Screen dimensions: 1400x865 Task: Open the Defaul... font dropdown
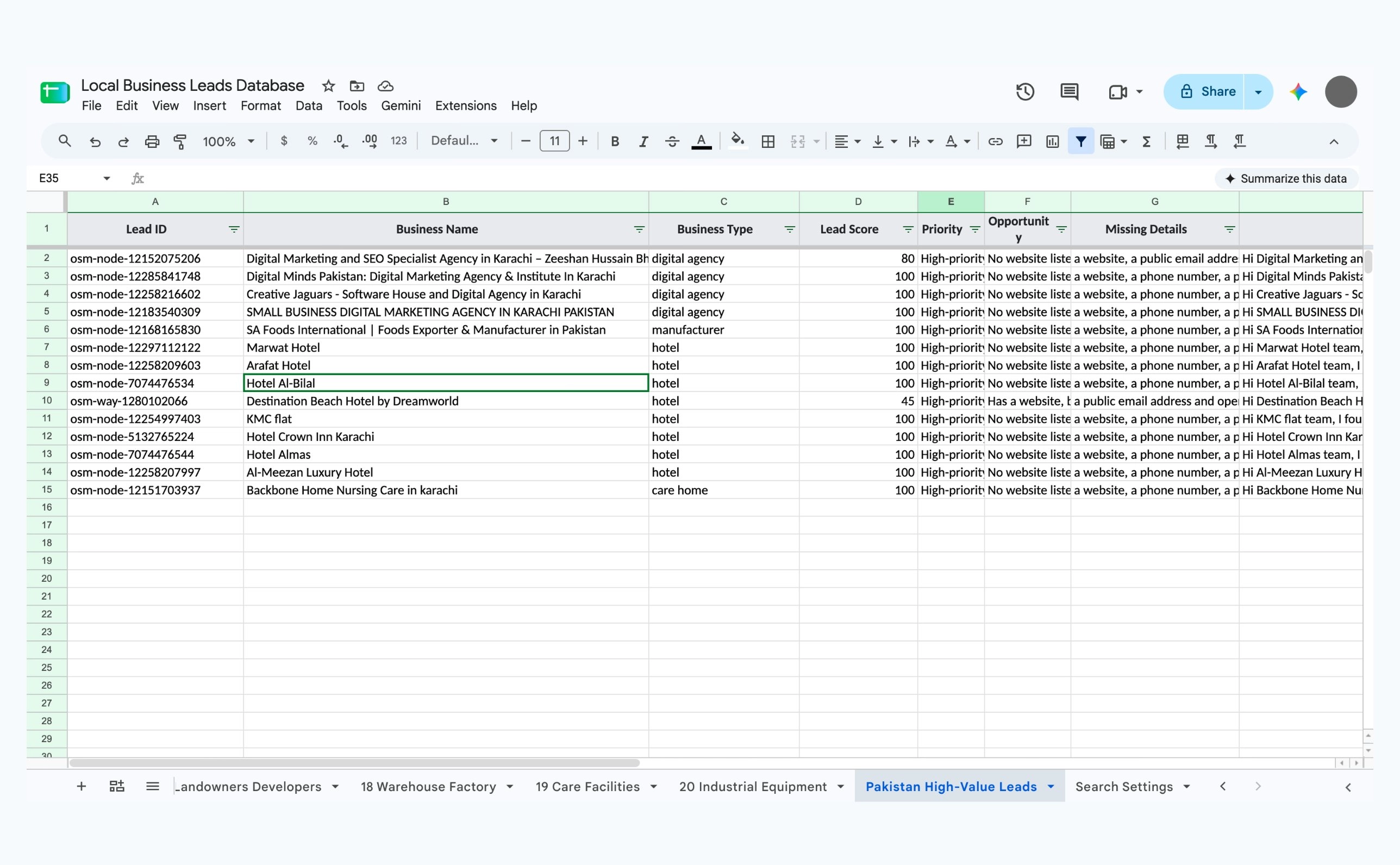point(464,141)
